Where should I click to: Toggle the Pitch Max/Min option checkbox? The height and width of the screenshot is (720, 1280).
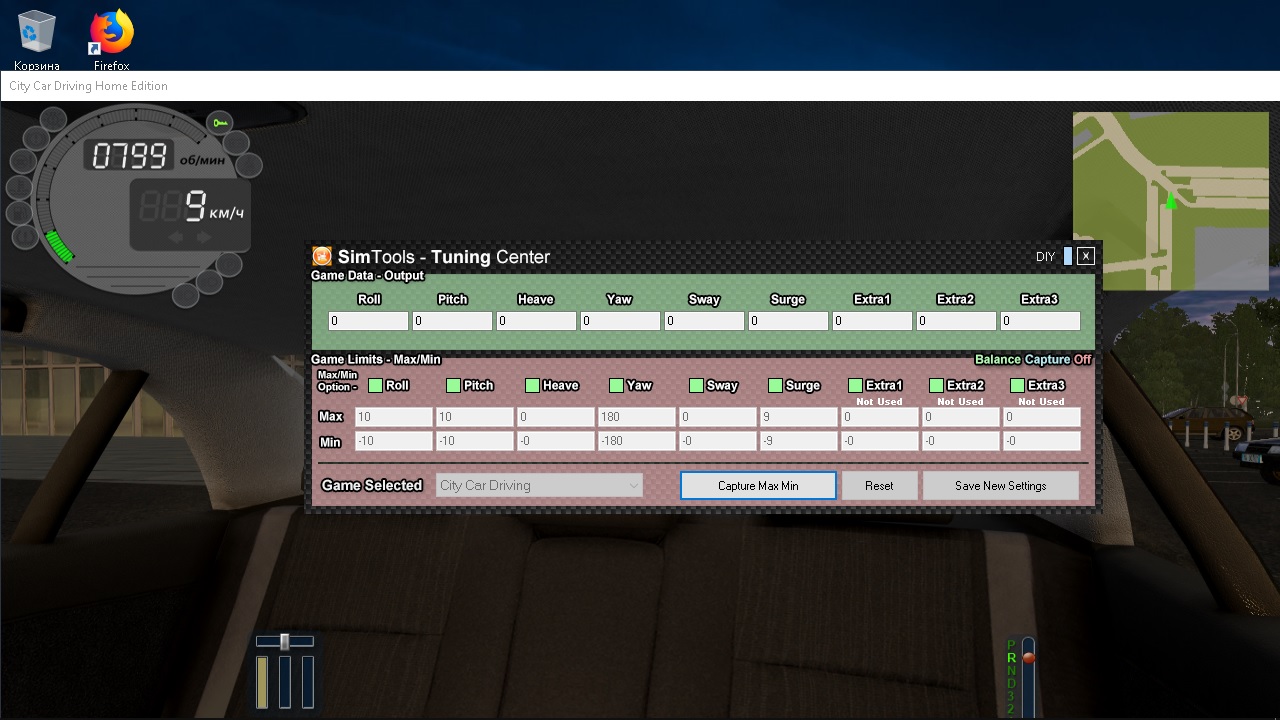[x=454, y=385]
